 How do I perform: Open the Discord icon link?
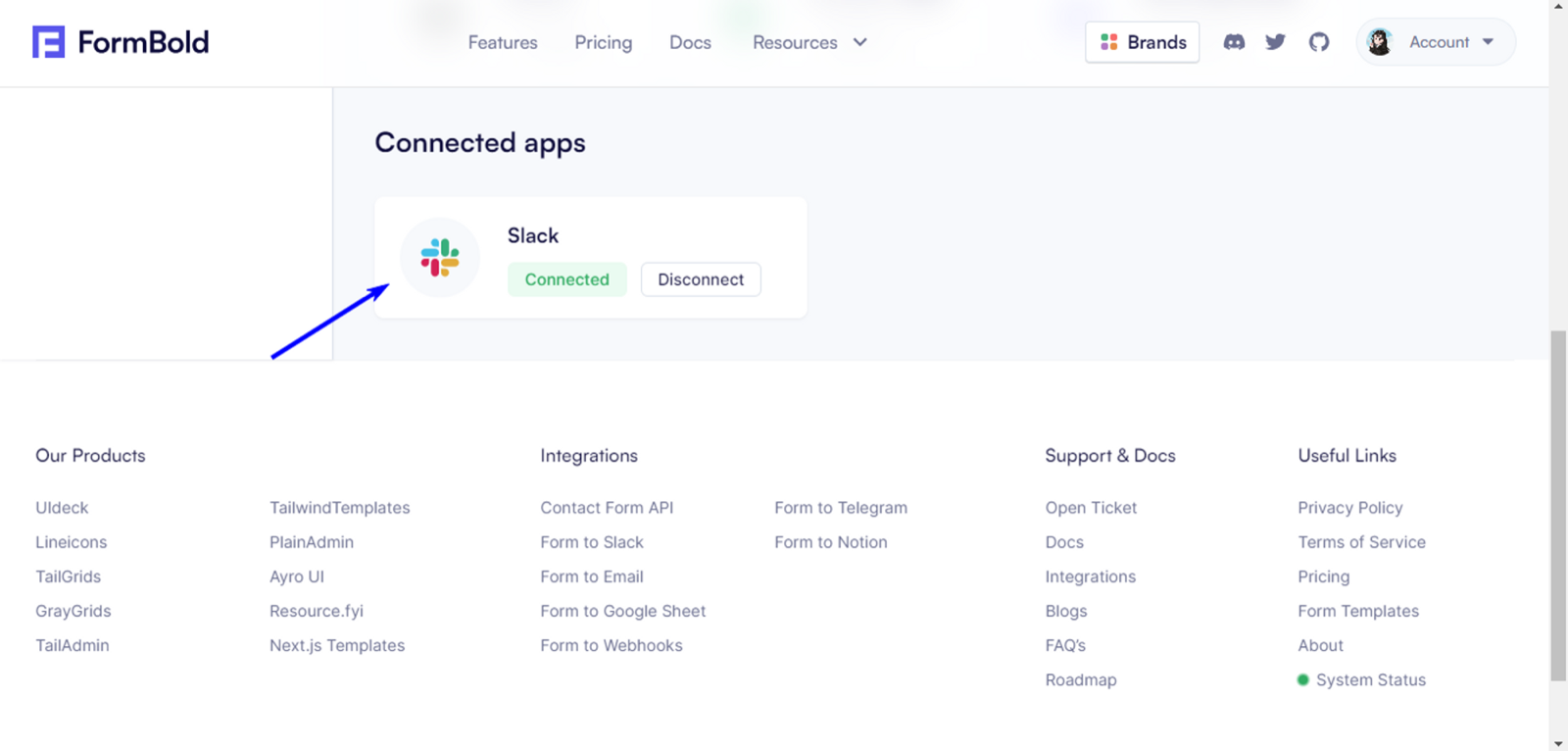(x=1234, y=42)
